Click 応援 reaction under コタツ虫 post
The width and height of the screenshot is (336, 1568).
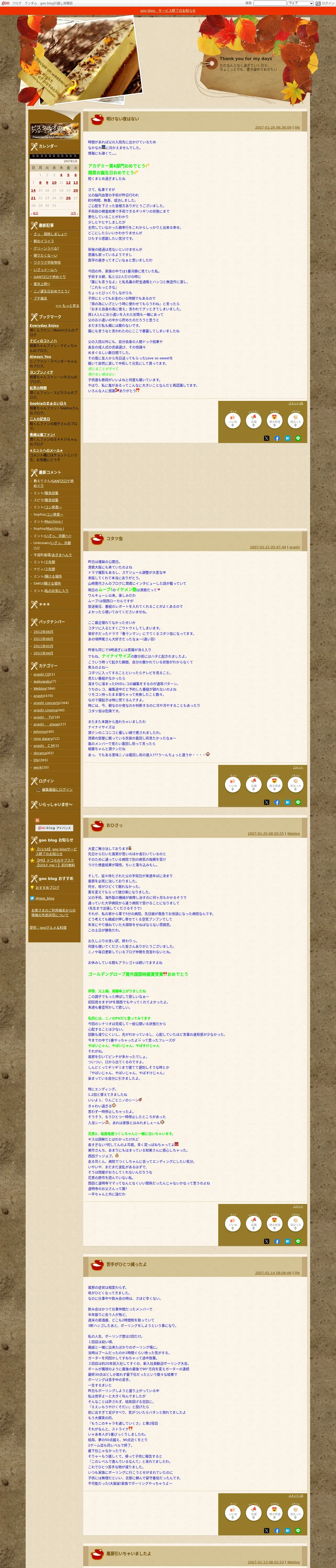pyautogui.click(x=254, y=785)
